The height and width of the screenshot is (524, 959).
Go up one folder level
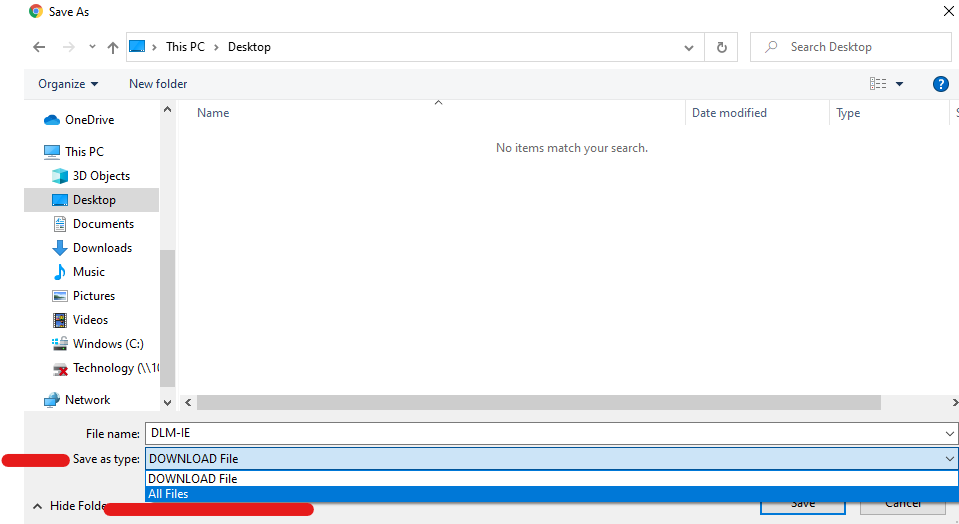click(113, 47)
